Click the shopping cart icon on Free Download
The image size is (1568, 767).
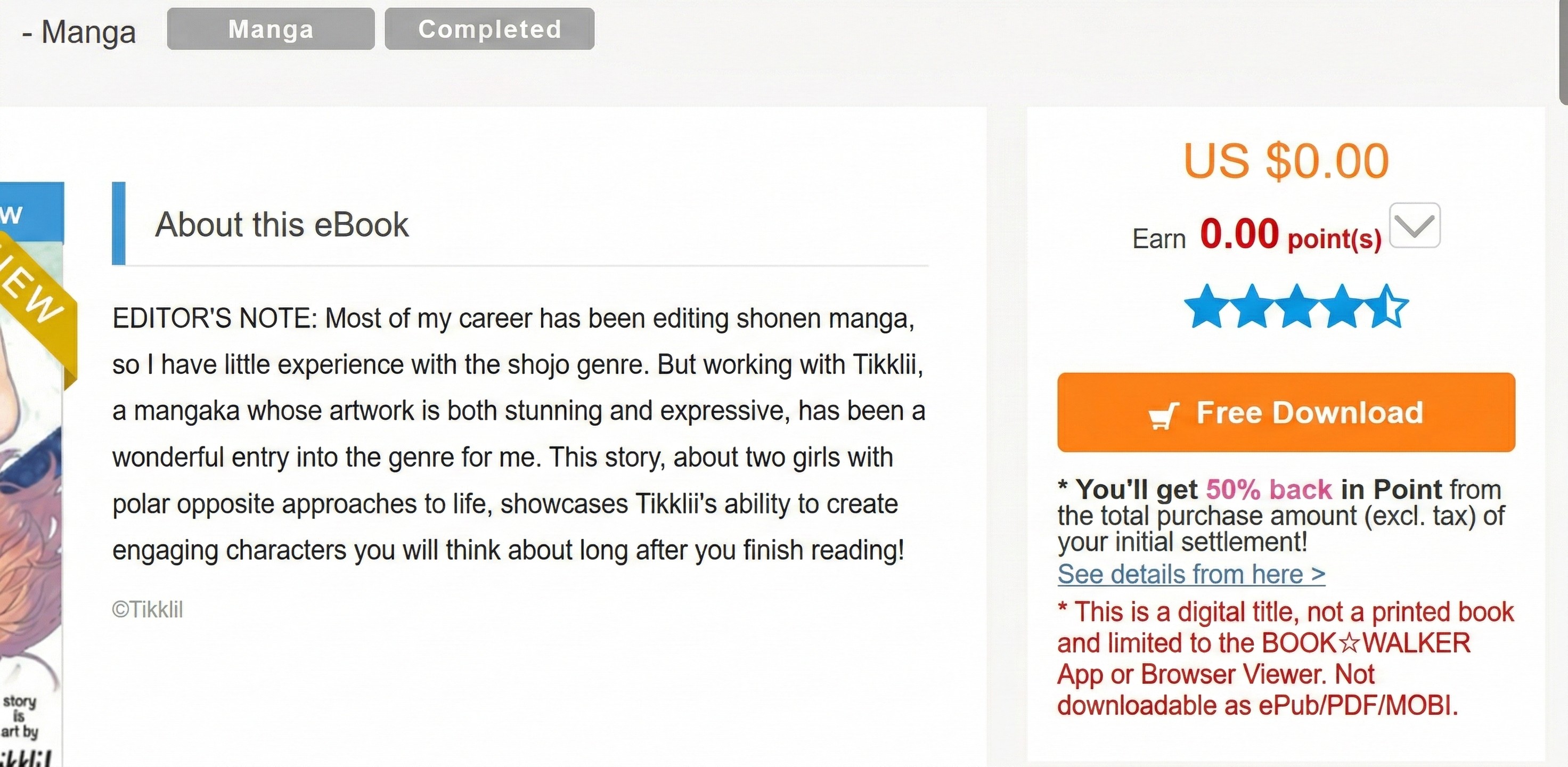tap(1164, 416)
